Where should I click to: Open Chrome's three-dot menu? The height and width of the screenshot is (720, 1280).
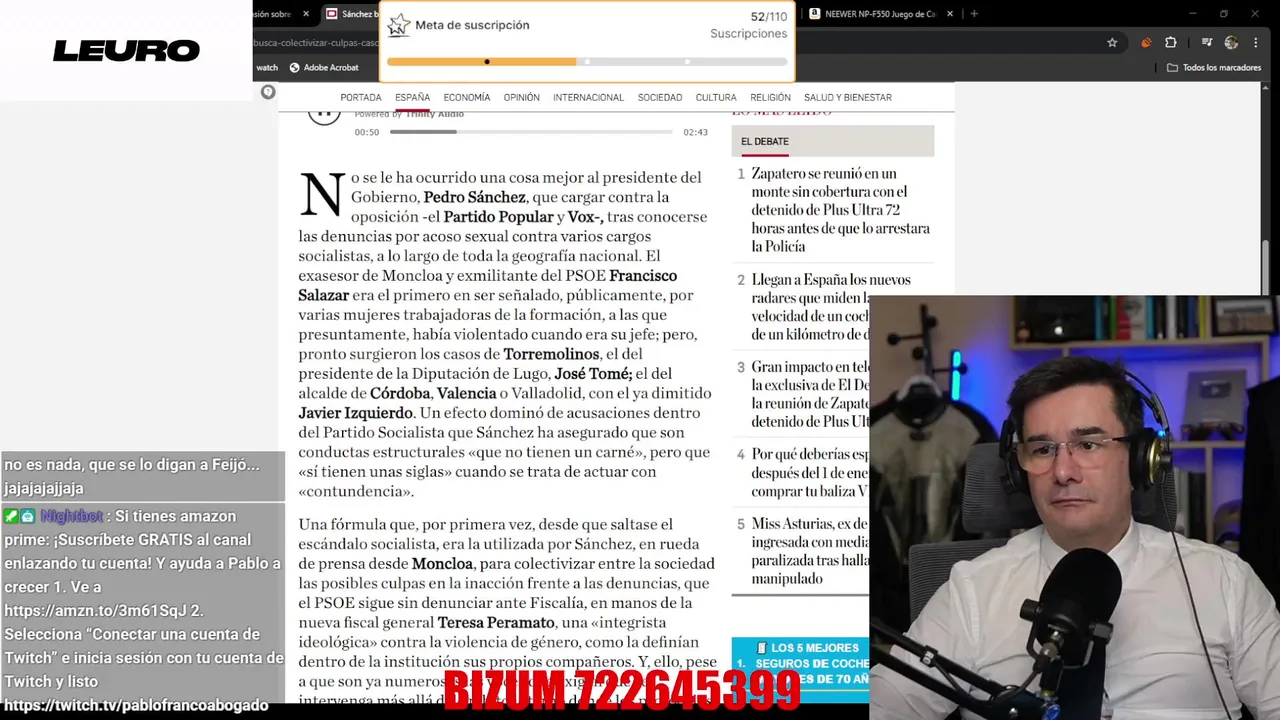pyautogui.click(x=1256, y=43)
